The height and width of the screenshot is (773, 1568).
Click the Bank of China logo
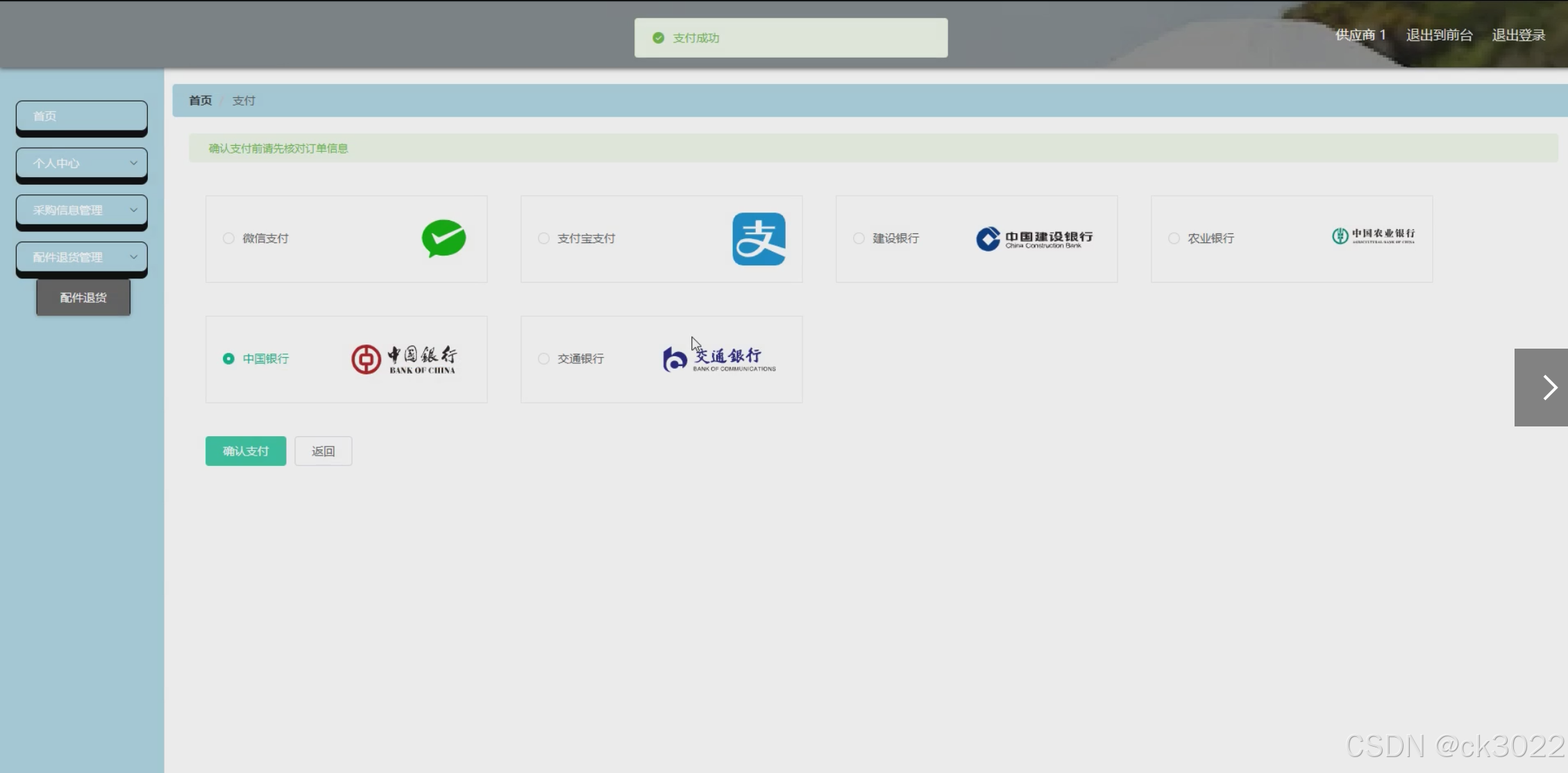click(403, 359)
